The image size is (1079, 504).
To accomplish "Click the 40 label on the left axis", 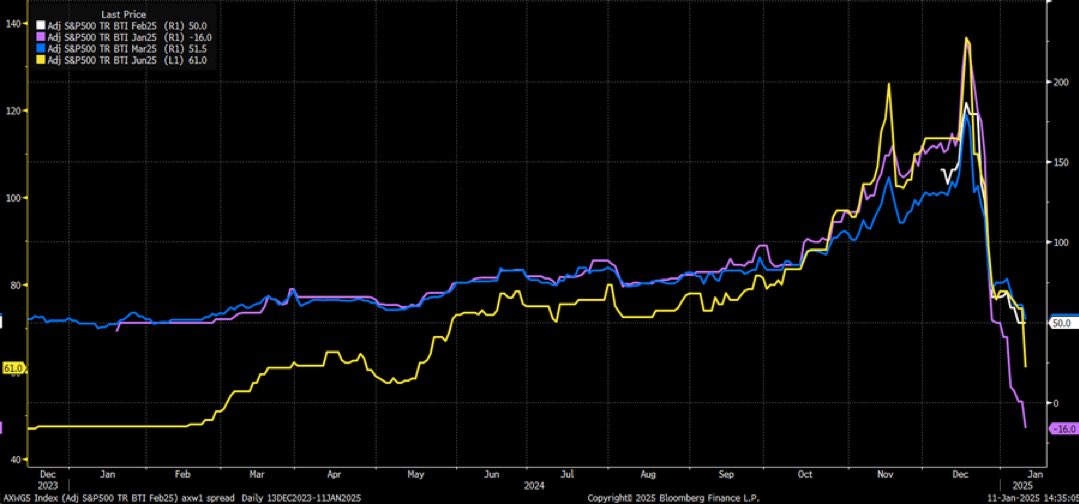I will click(14, 459).
